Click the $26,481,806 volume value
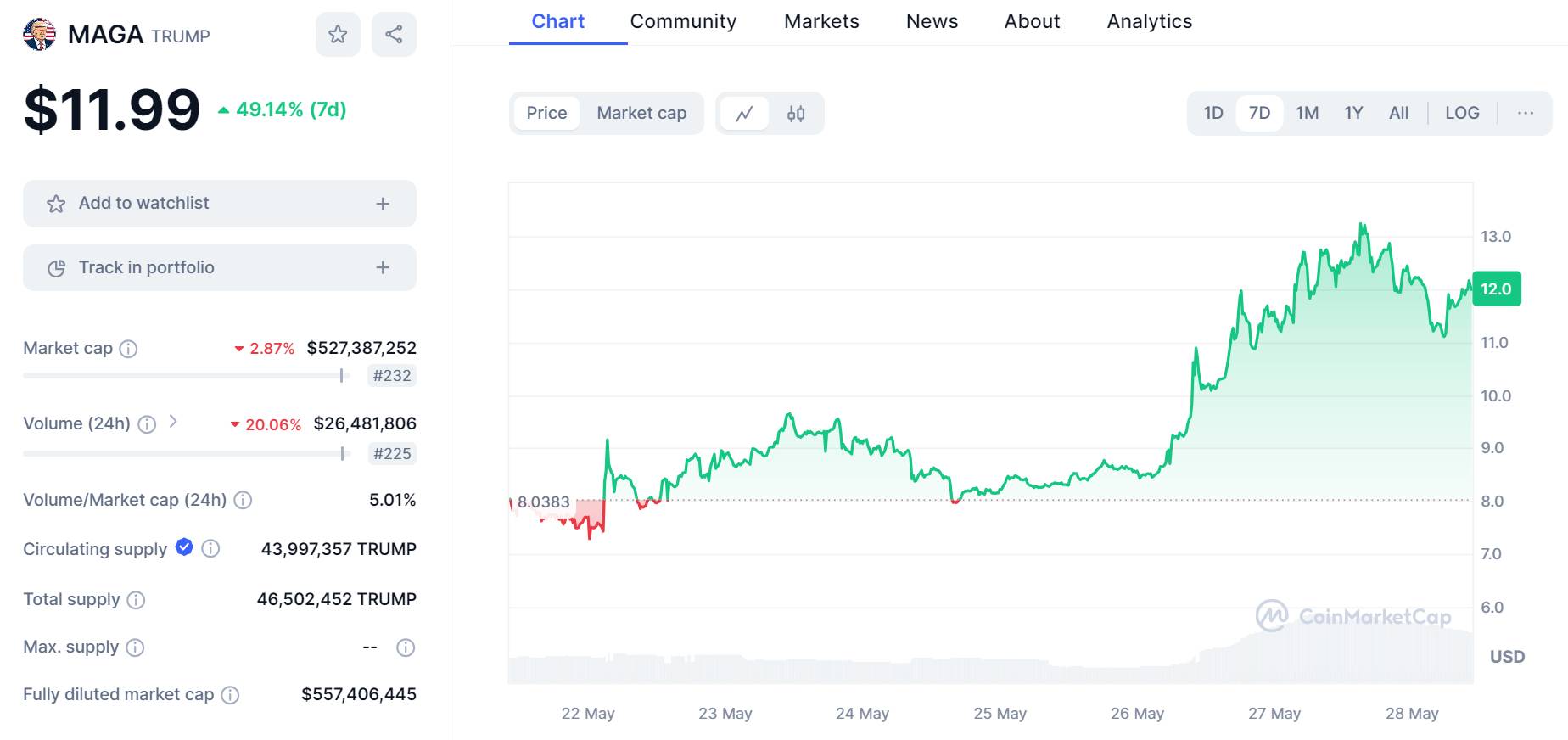This screenshot has width=1568, height=740. pos(365,423)
